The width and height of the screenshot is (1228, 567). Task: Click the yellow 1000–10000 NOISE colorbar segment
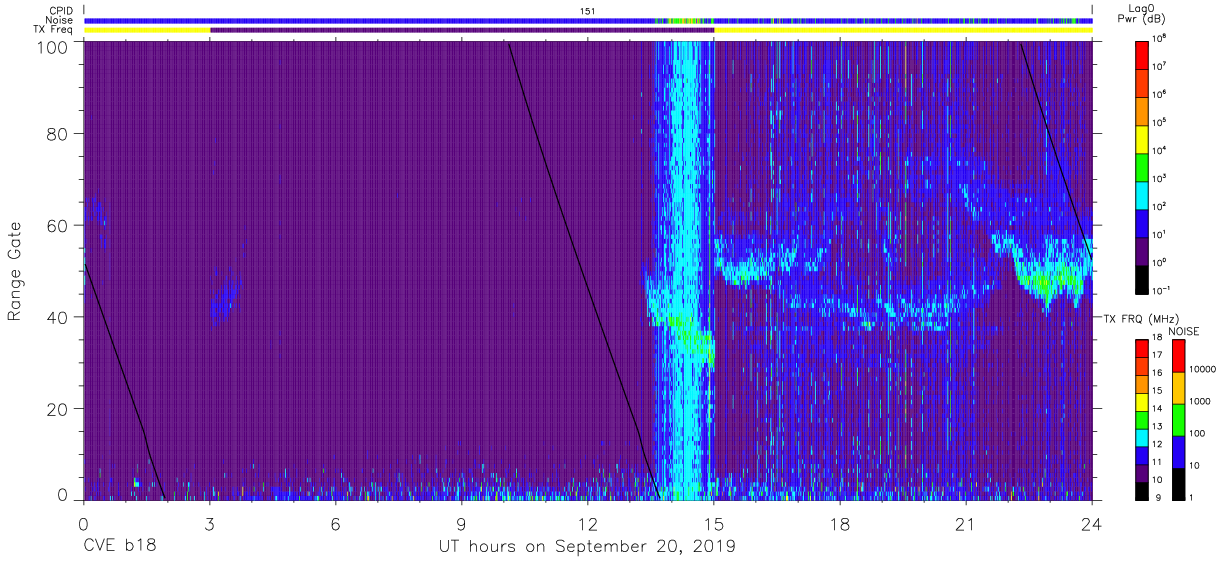[x=1178, y=387]
